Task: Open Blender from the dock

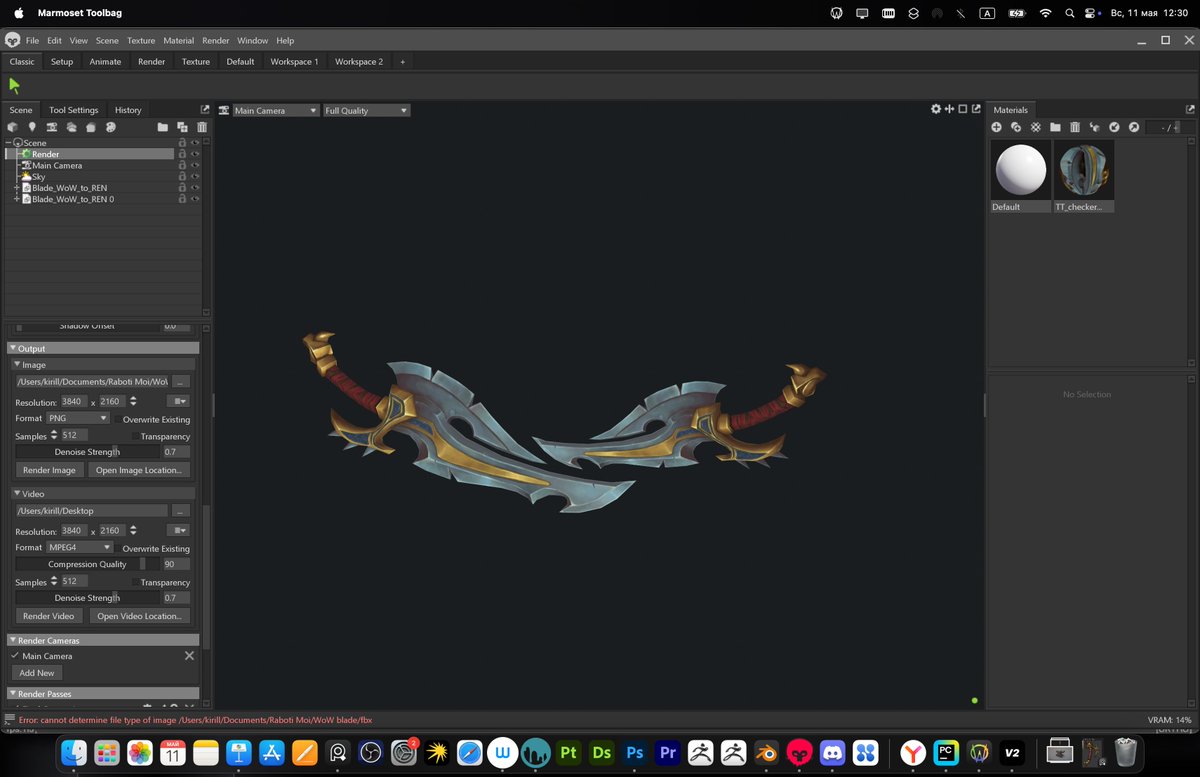Action: click(x=766, y=752)
